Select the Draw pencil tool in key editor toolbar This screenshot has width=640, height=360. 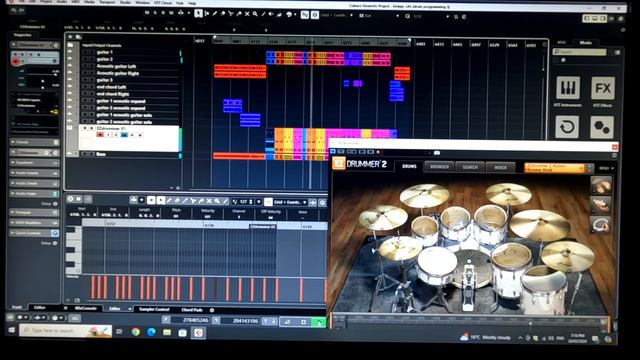(169, 201)
